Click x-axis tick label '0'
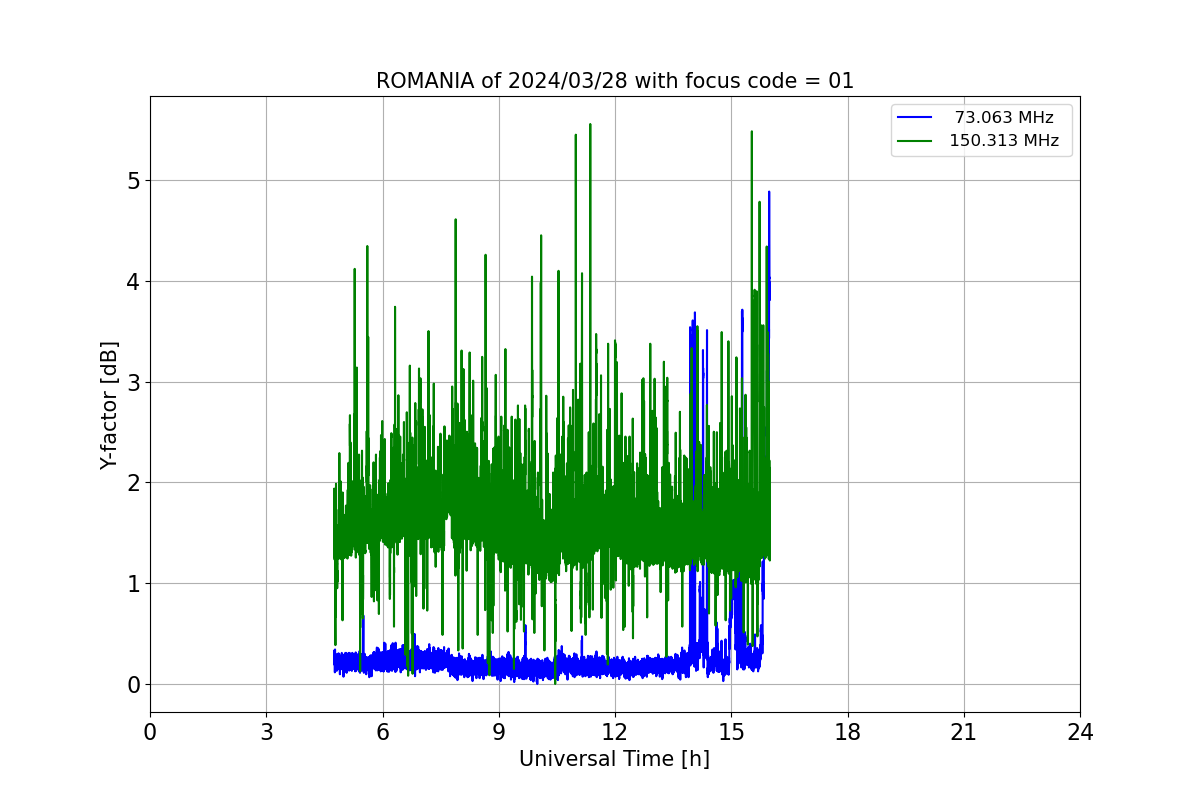Image resolution: width=1200 pixels, height=800 pixels. point(150,732)
